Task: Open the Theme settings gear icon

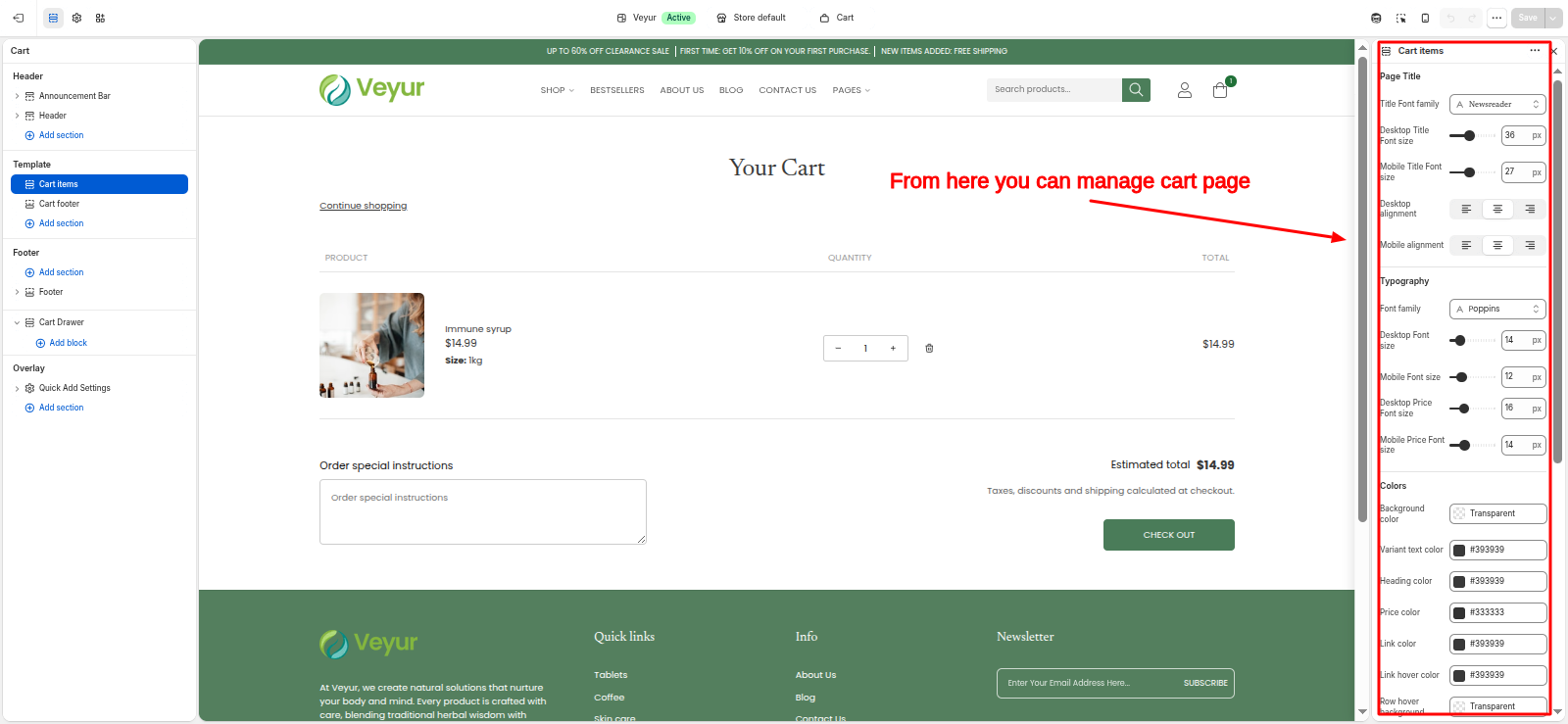Action: pyautogui.click(x=76, y=18)
